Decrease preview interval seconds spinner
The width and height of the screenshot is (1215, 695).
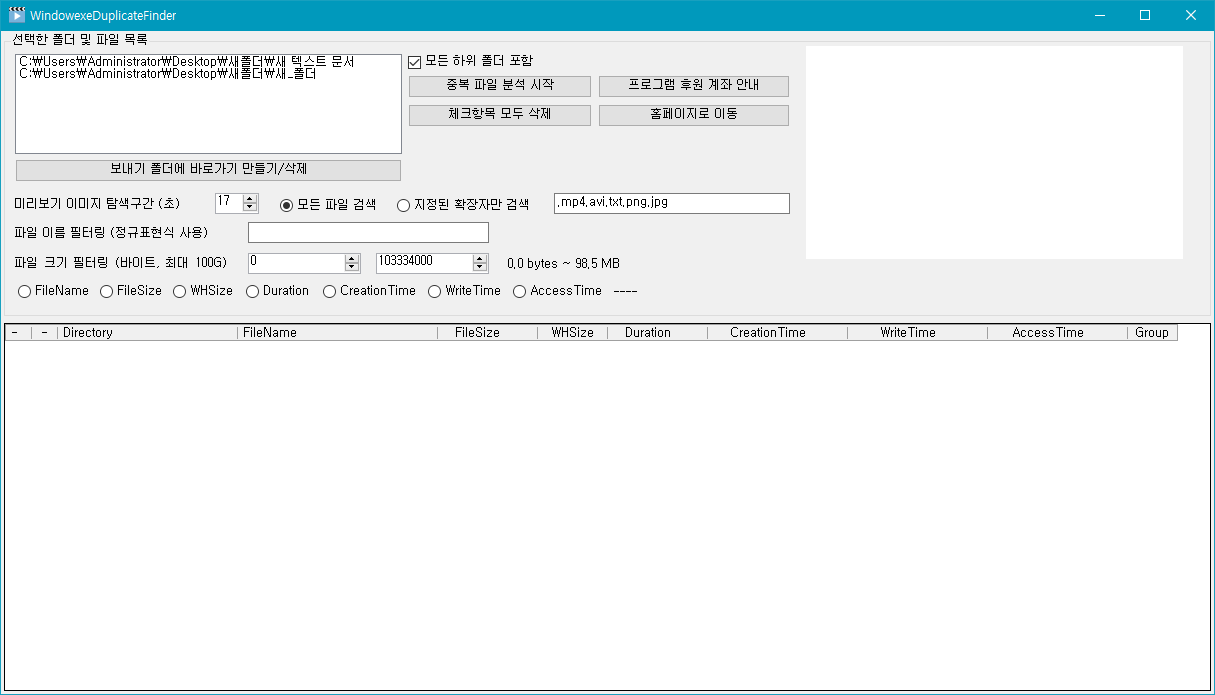pos(250,208)
